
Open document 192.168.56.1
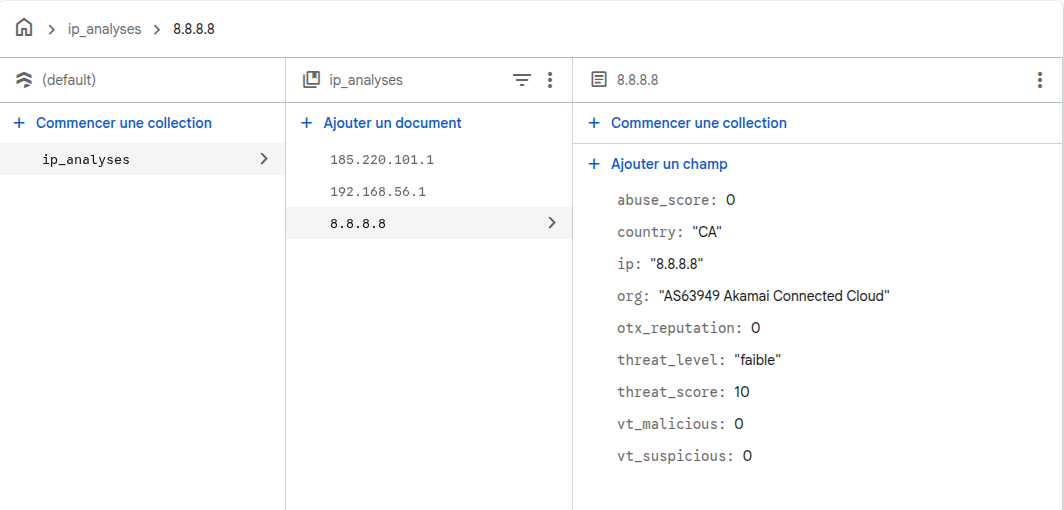coord(377,191)
